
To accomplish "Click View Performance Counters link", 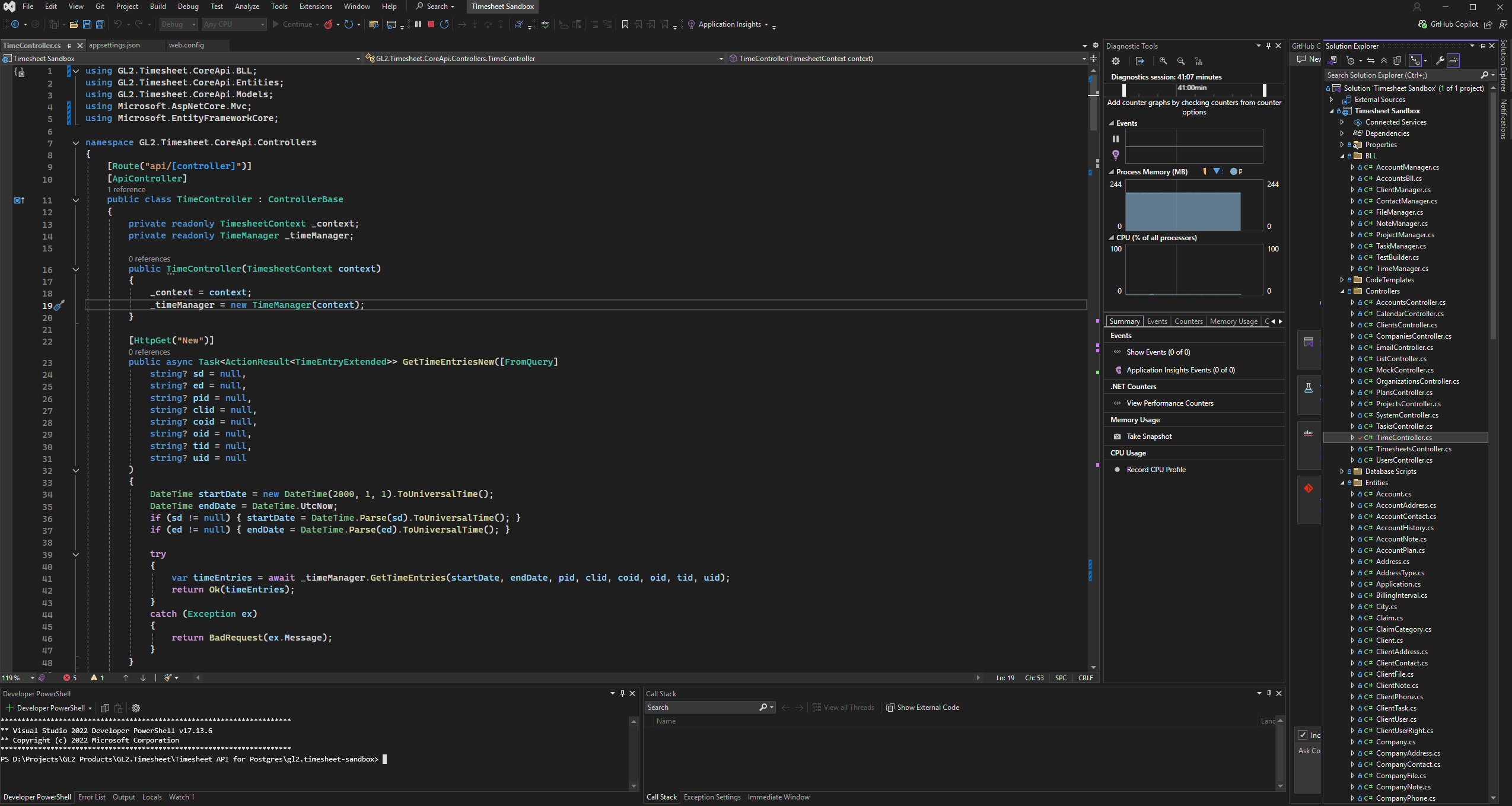I will pyautogui.click(x=1170, y=403).
